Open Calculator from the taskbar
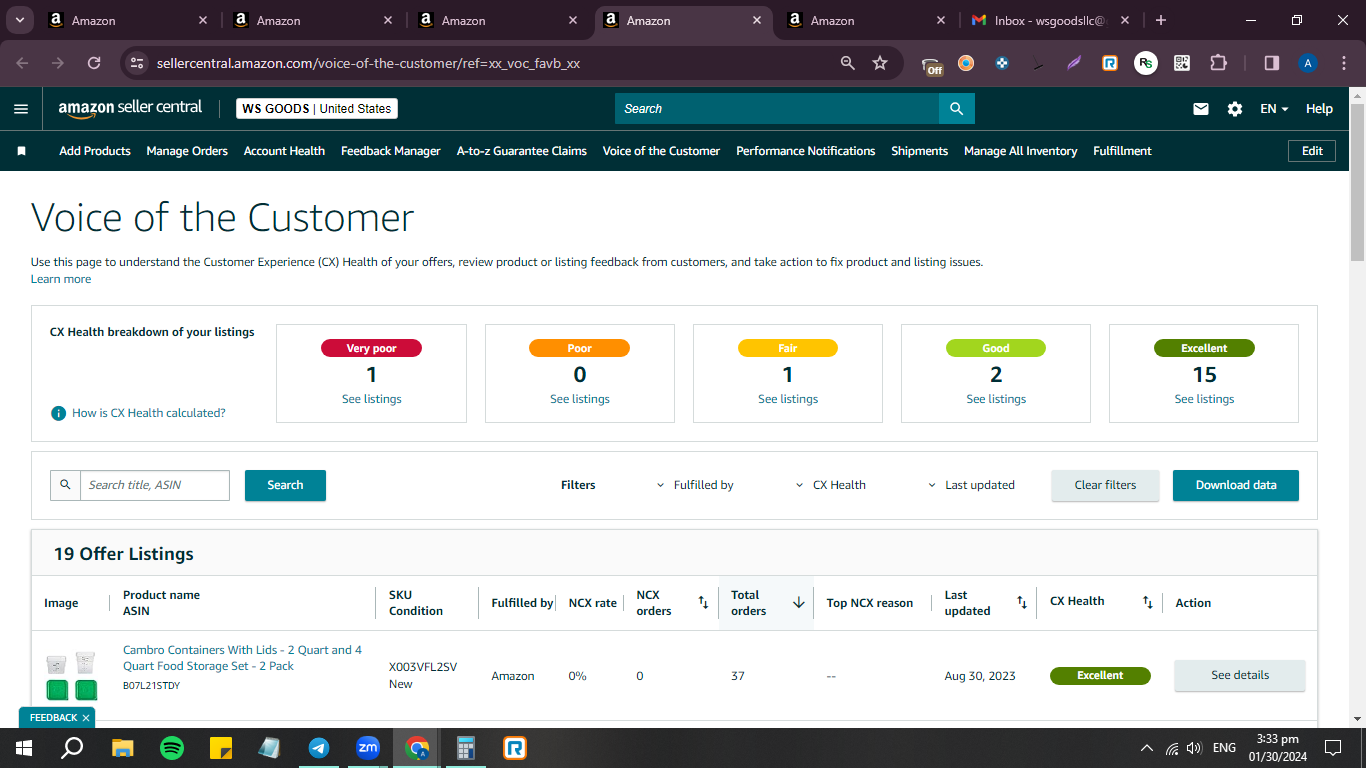 point(466,748)
